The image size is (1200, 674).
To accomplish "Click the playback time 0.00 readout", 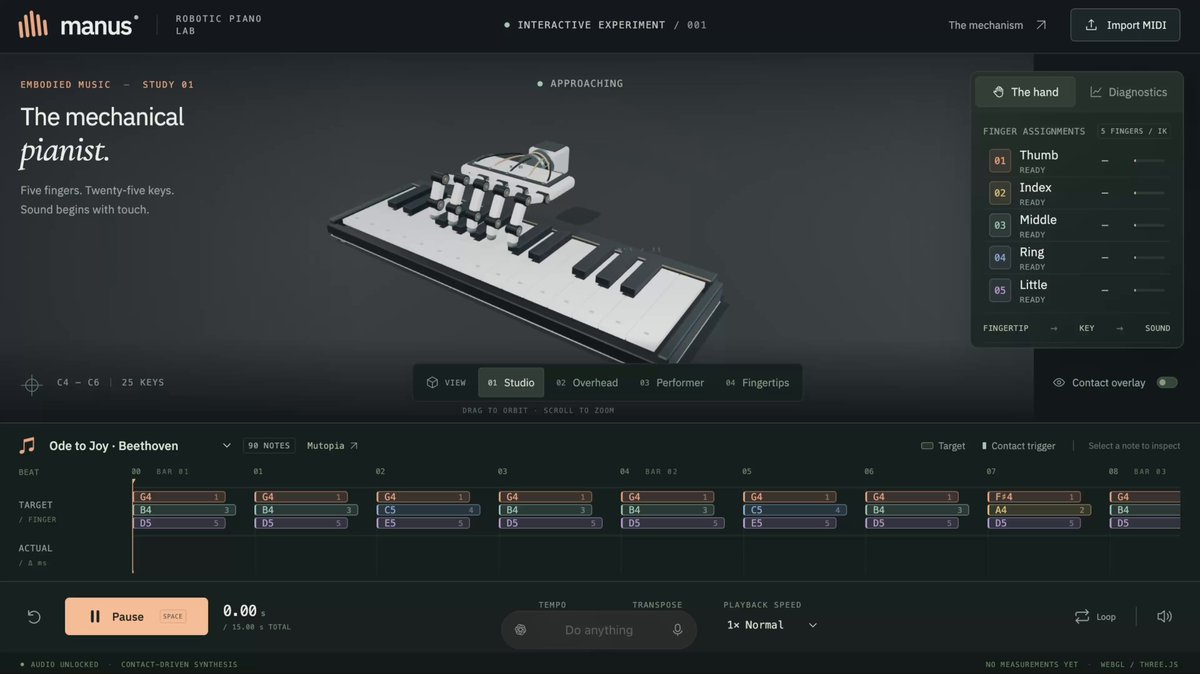I will tap(240, 611).
